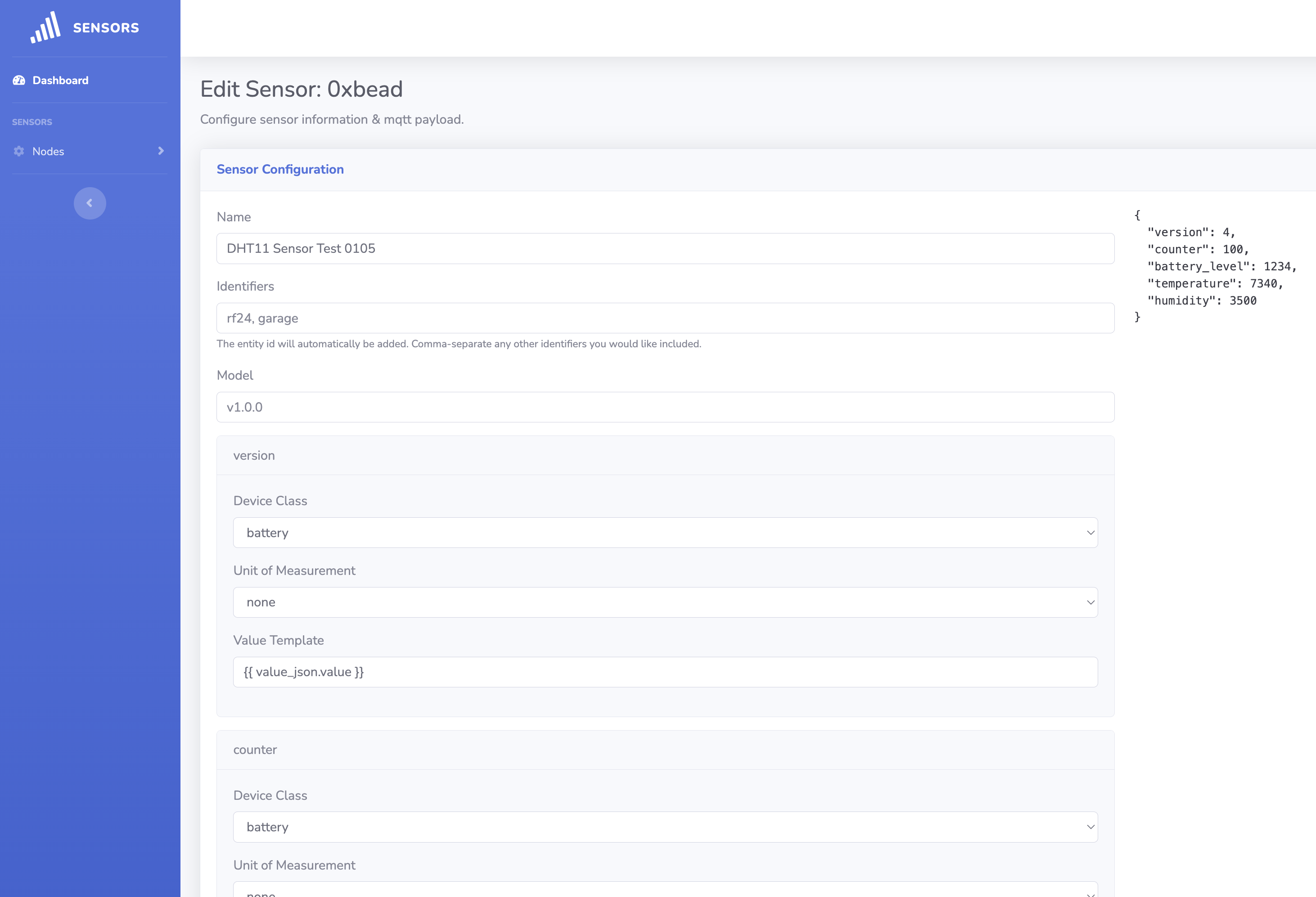The image size is (1316, 897).
Task: Open counter Unit of Measurement dropdown
Action: coord(665,891)
